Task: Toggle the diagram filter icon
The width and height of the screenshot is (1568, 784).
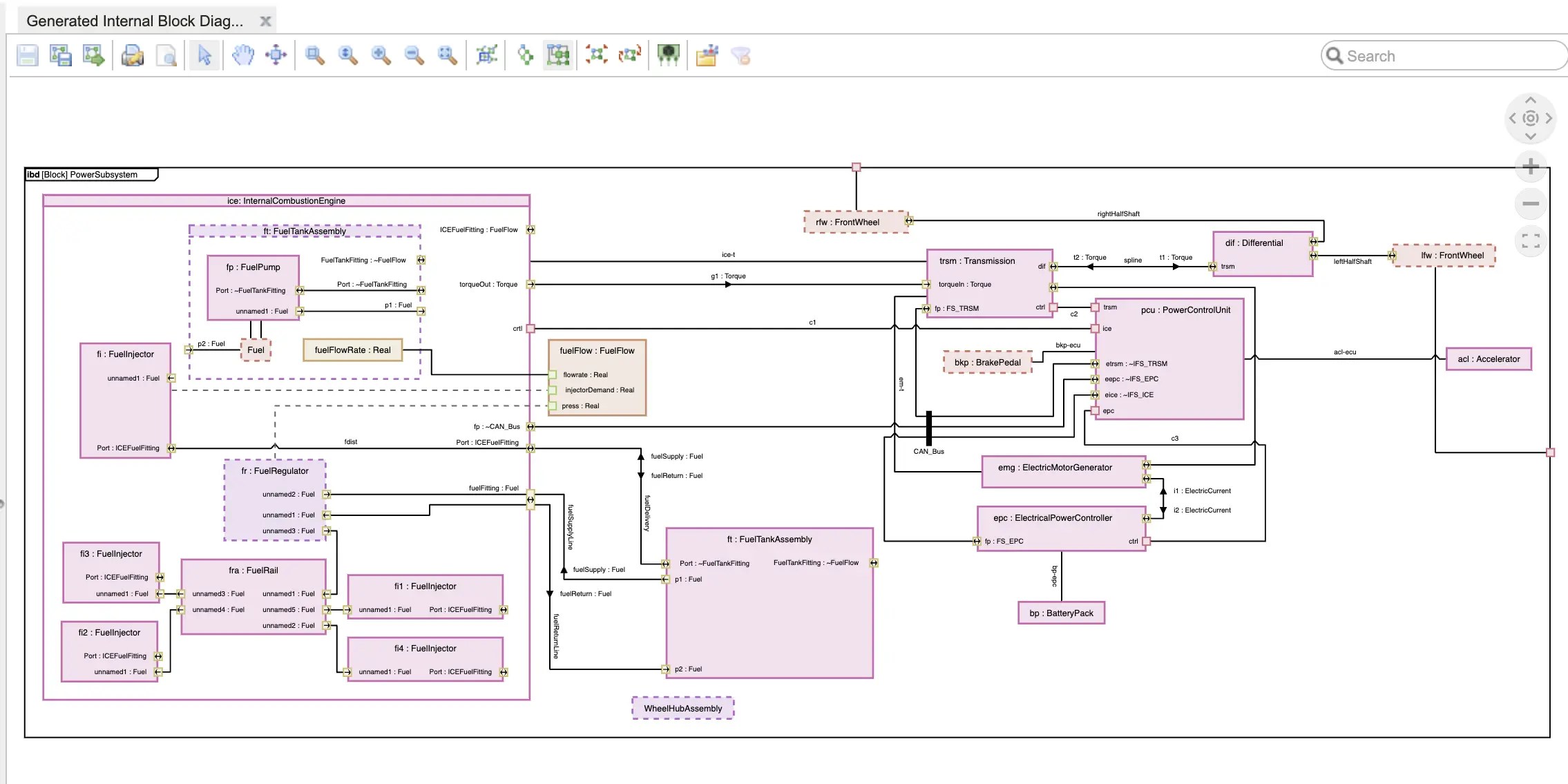Action: [x=741, y=55]
